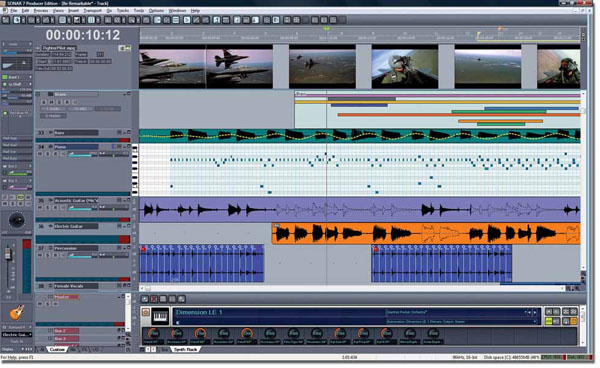Viewport: 600px width, 368px height.
Task: Open the File menu
Action: 13,11
